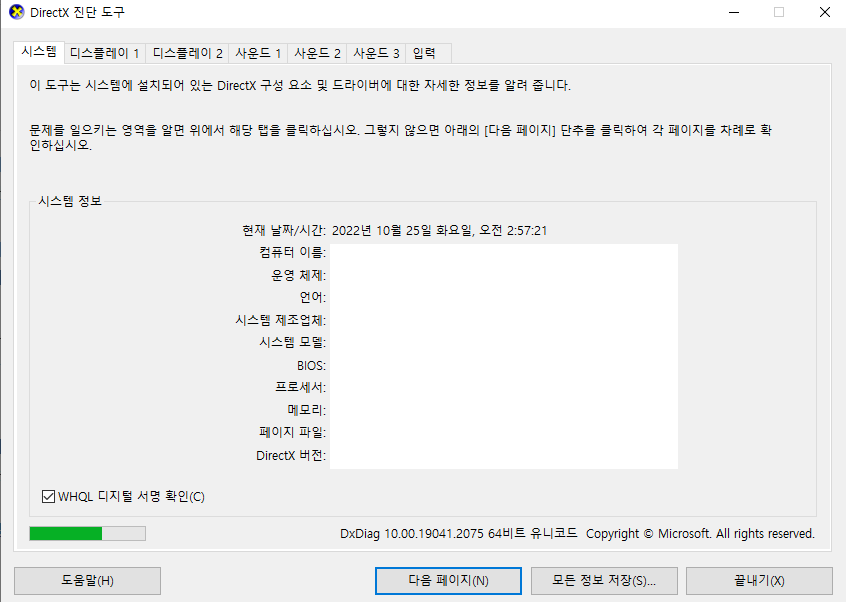Open the 디스플레이 1 tab

[105, 53]
